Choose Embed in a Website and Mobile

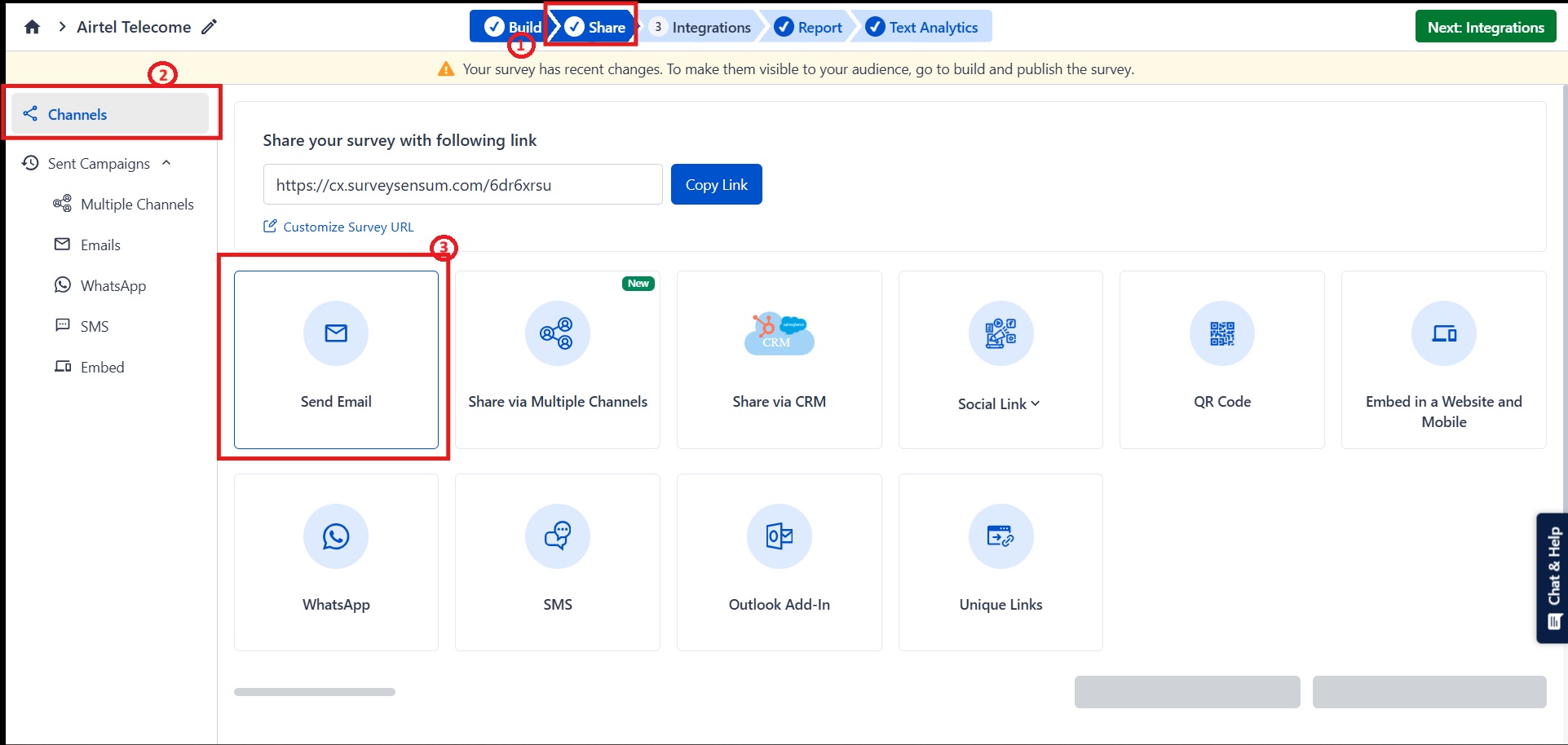pyautogui.click(x=1443, y=359)
